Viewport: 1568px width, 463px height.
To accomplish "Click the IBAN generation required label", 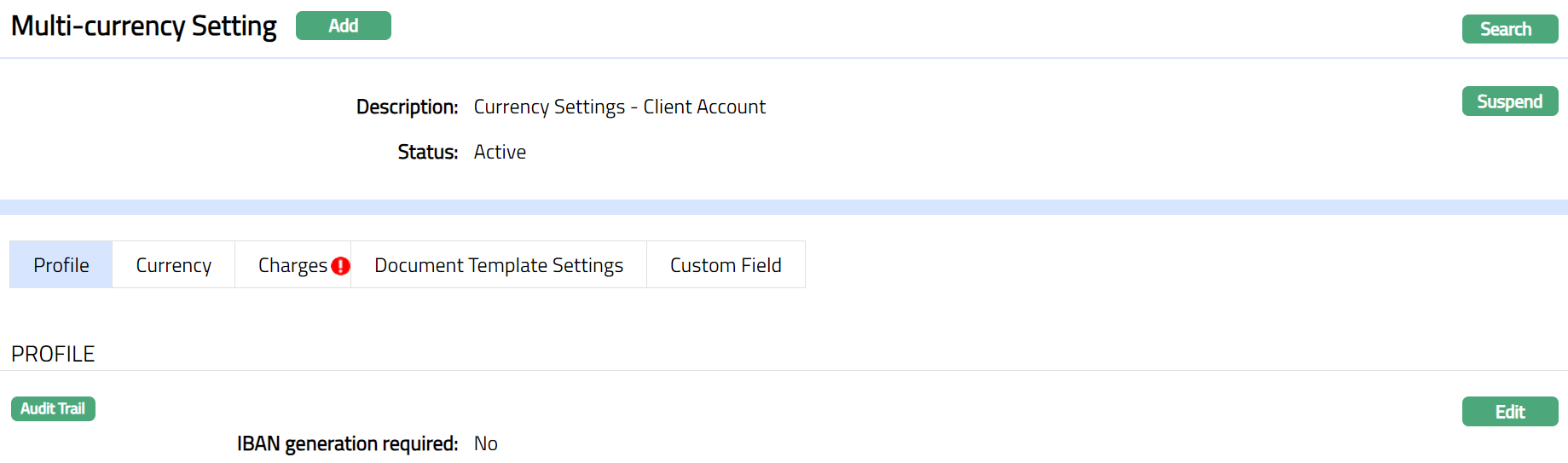I will (x=347, y=443).
